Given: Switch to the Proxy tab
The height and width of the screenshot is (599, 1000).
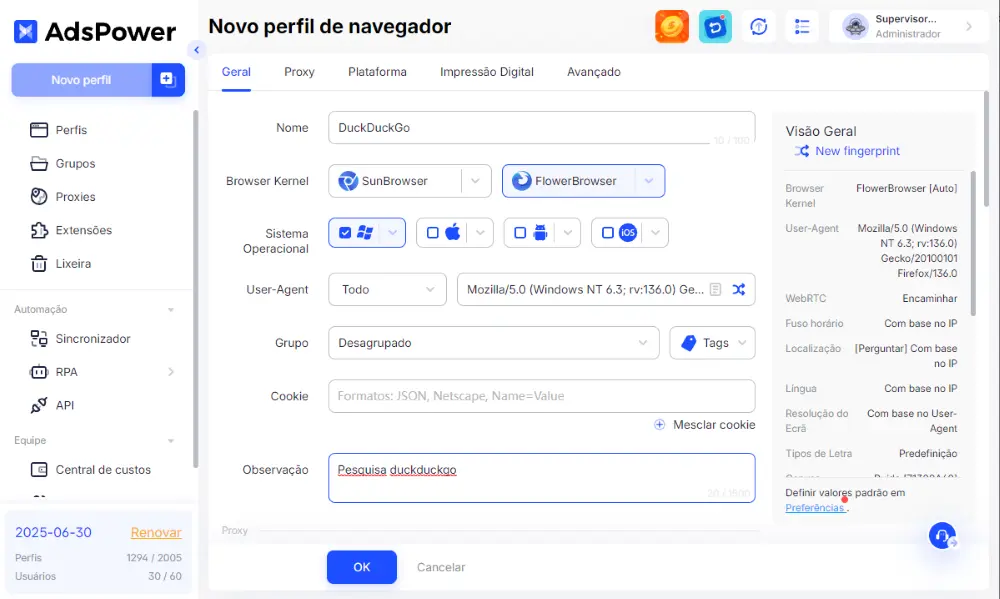Looking at the screenshot, I should point(299,72).
